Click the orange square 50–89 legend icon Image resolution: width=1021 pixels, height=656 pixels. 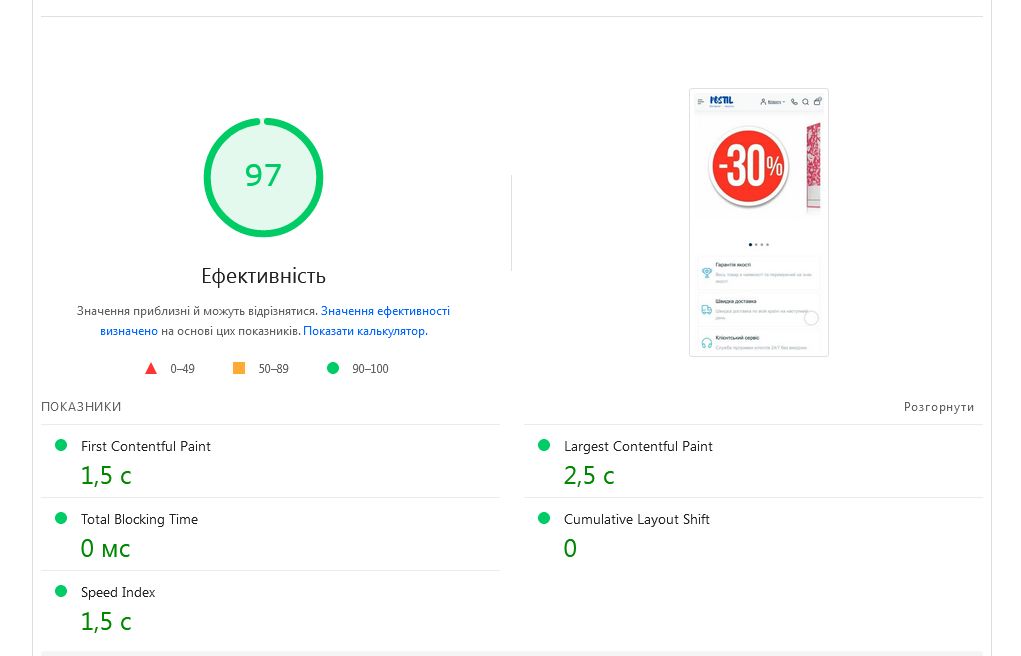[239, 368]
